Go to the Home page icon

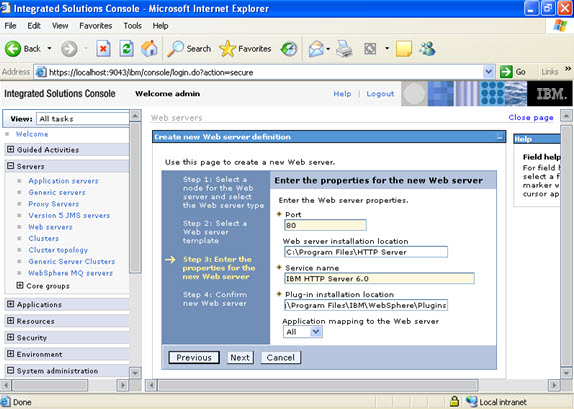point(149,49)
